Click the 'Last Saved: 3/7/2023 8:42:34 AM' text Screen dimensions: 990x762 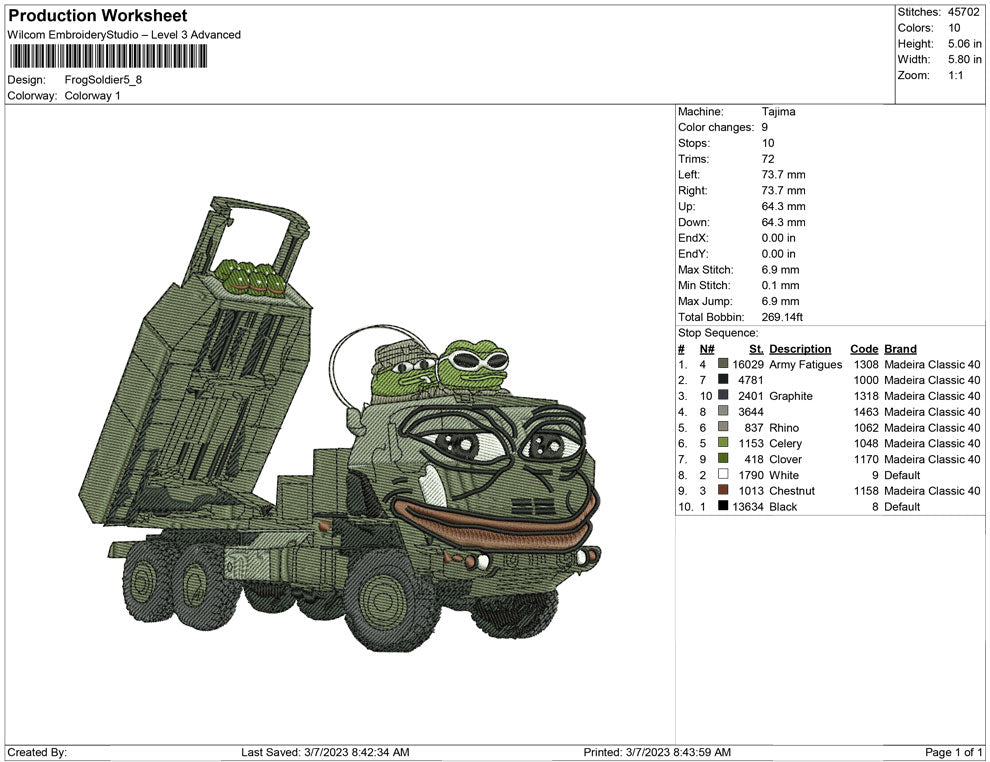pos(325,752)
